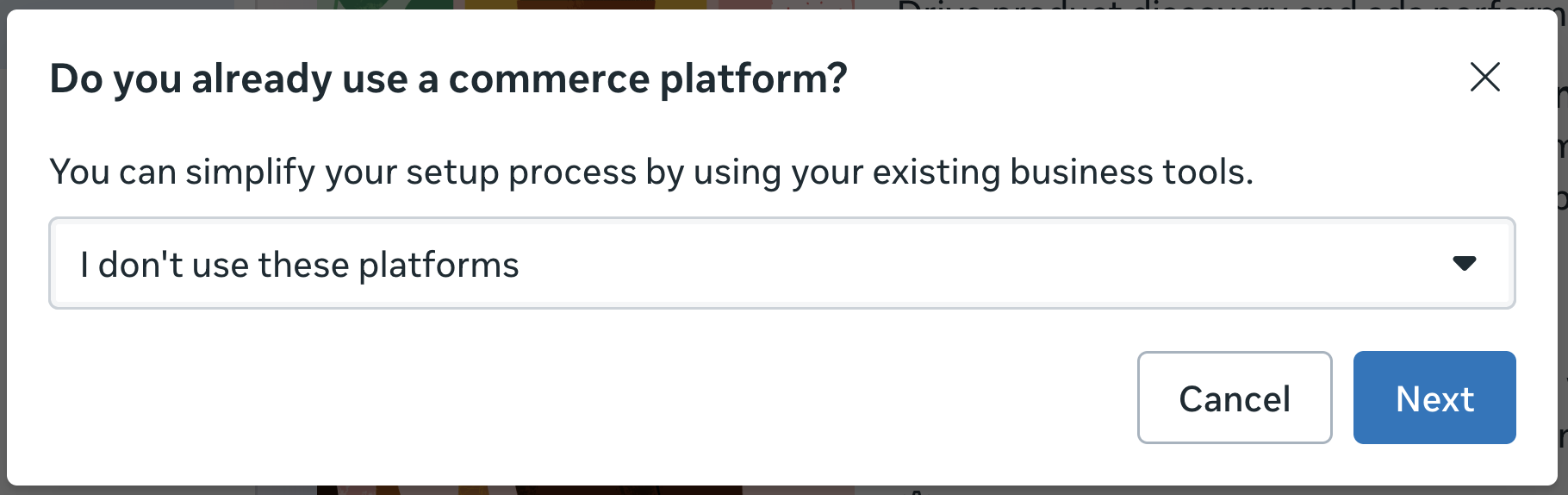Click the Next label text
The height and width of the screenshot is (495, 1568).
1434,399
